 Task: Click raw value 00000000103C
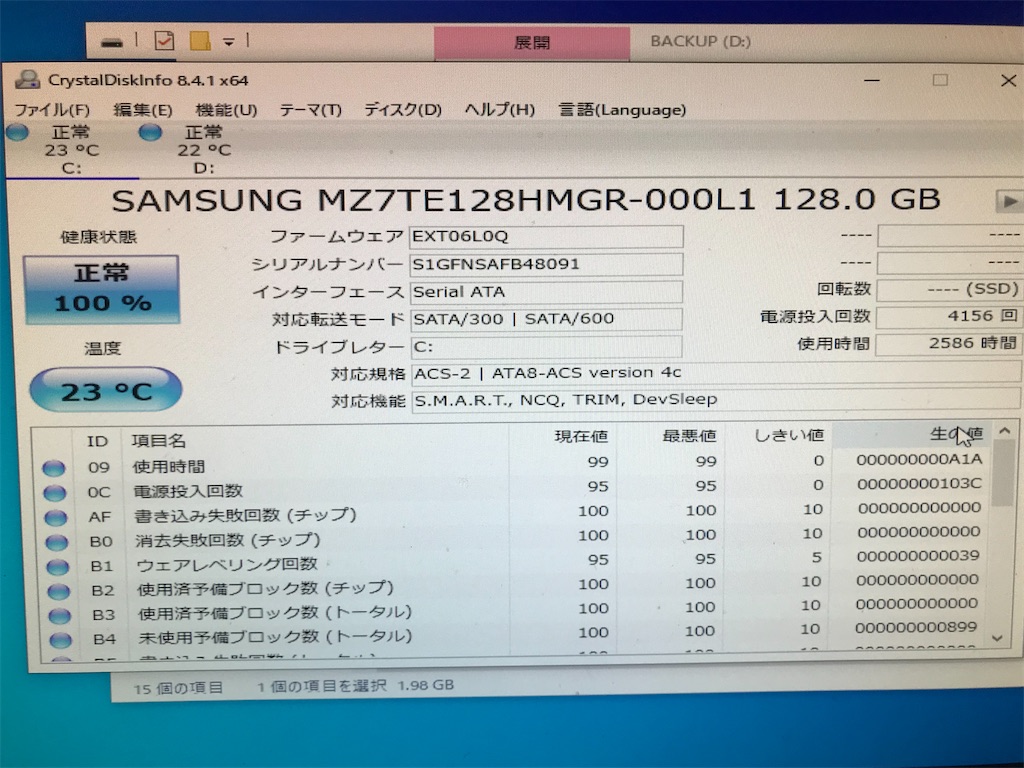[920, 484]
